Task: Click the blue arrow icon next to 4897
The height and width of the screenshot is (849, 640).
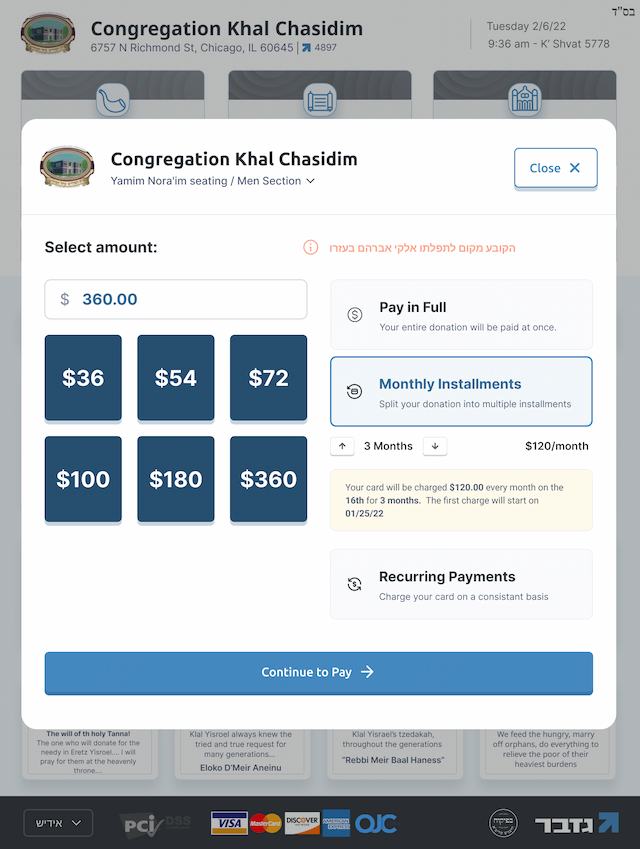Action: click(306, 48)
